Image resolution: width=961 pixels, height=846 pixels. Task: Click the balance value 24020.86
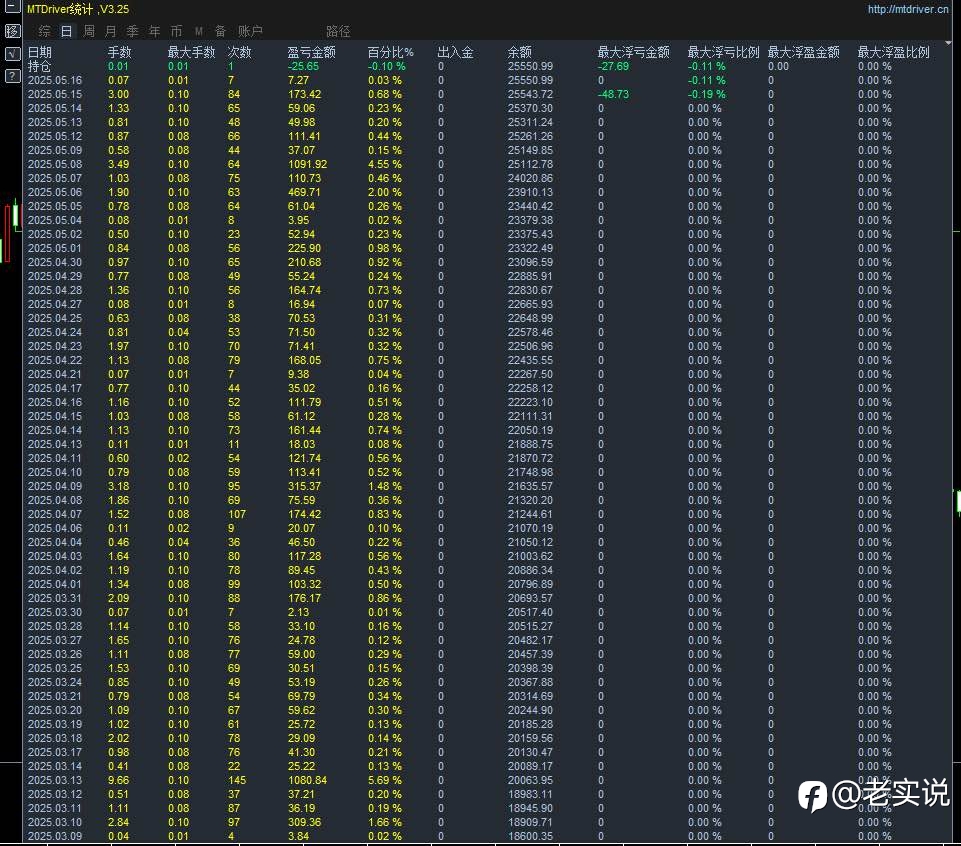530,178
